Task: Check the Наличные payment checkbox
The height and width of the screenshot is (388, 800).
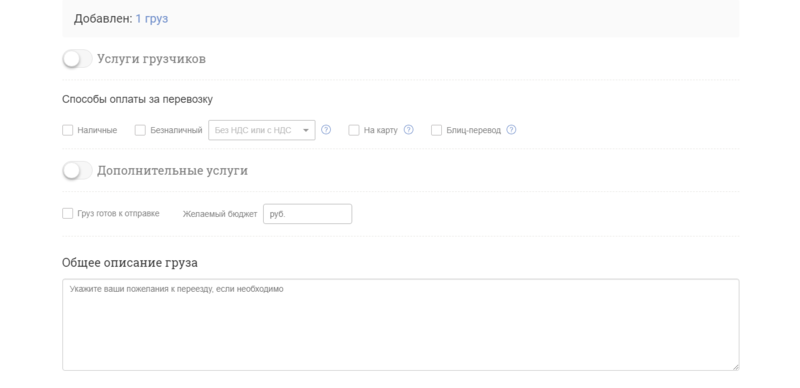Action: (67, 130)
